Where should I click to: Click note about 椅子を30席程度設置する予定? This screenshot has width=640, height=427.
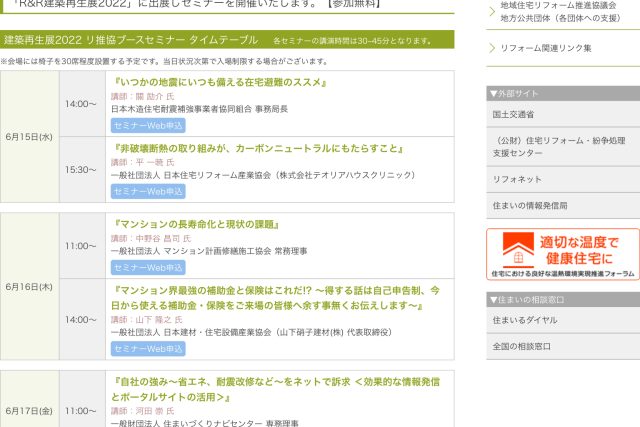pos(164,61)
